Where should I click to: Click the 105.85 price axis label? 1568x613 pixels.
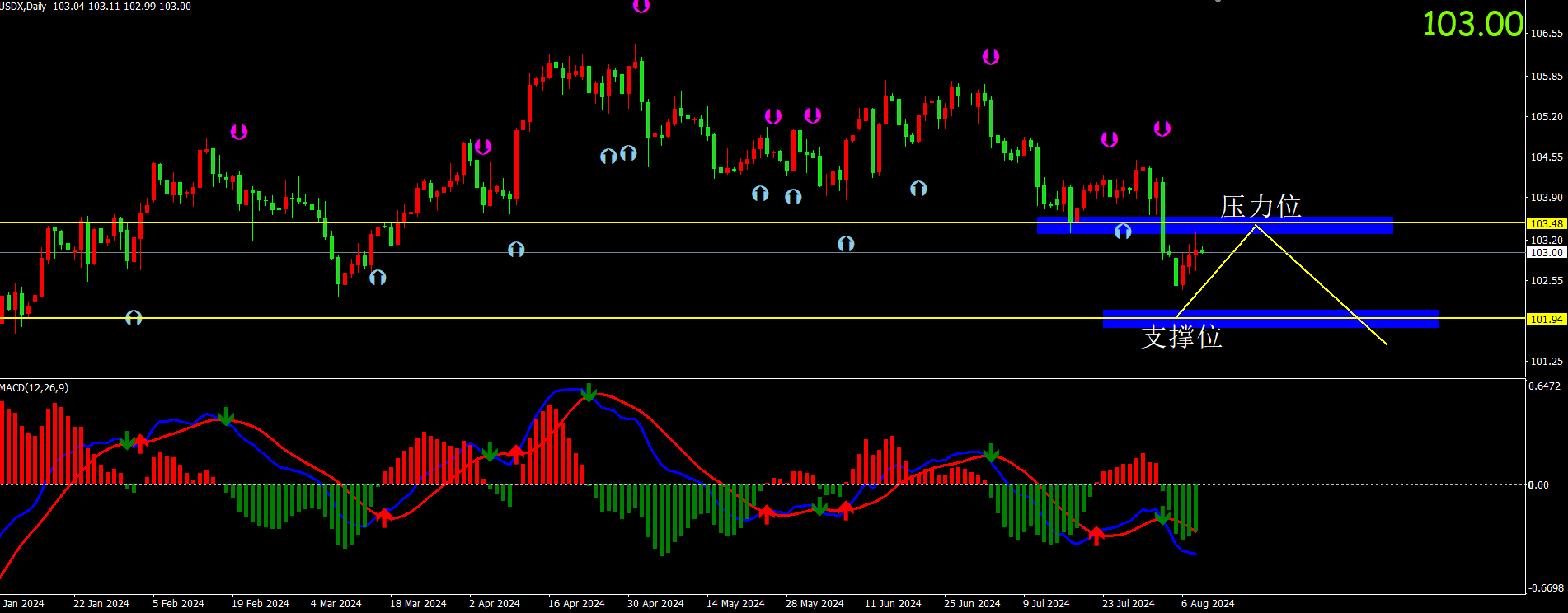[x=1547, y=77]
